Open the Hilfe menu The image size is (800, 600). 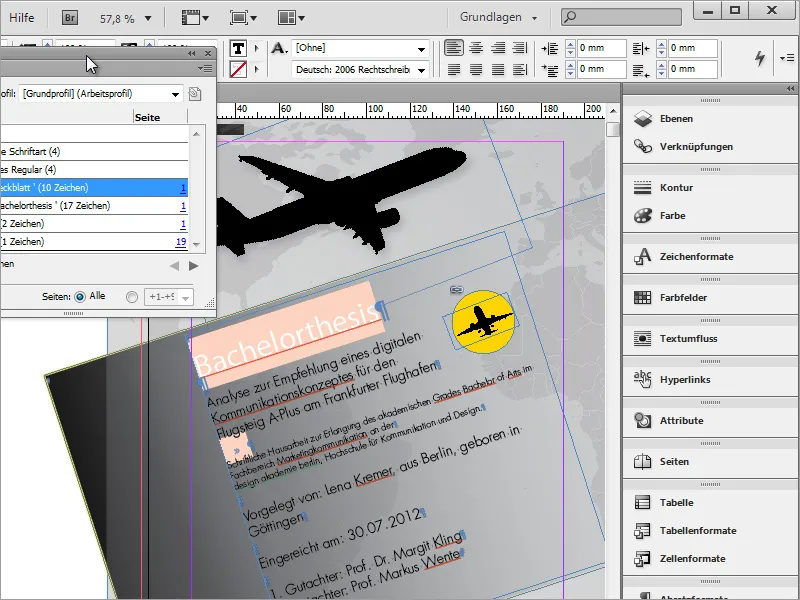pos(21,18)
